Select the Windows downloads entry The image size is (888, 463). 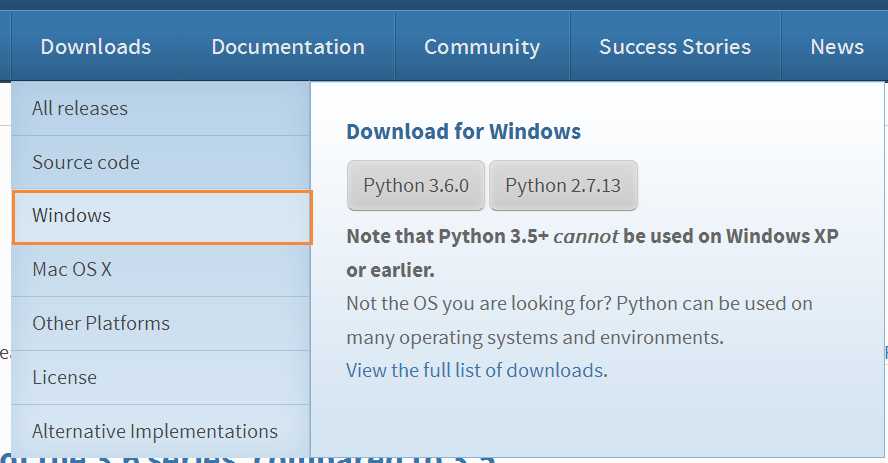tap(162, 217)
